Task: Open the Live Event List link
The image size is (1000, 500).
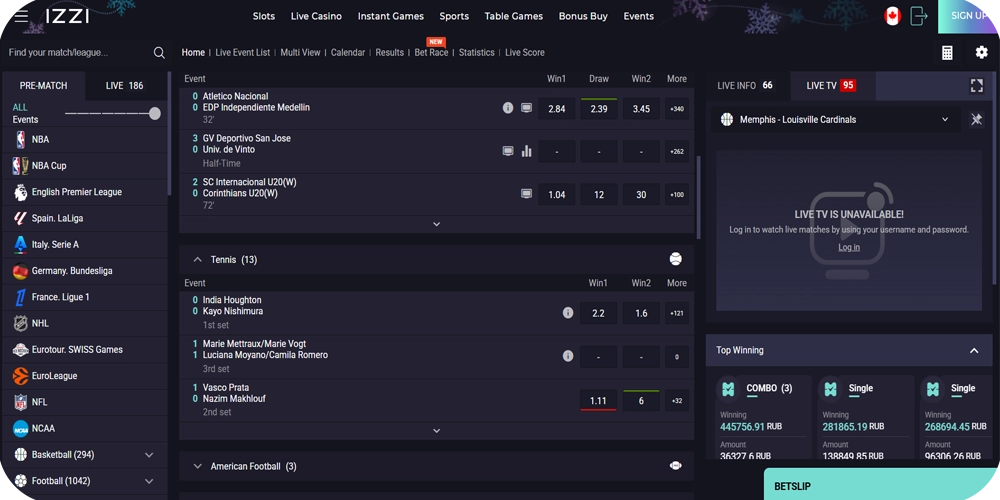Action: 242,52
